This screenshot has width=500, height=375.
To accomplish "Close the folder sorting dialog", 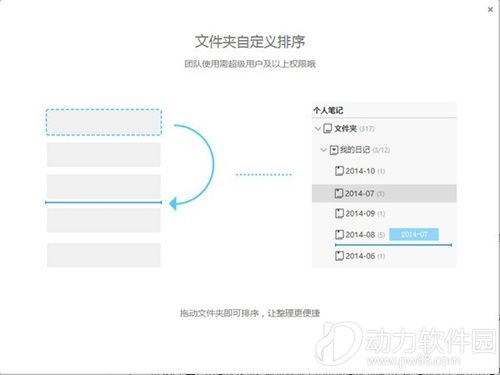I will pyautogui.click(x=490, y=10).
